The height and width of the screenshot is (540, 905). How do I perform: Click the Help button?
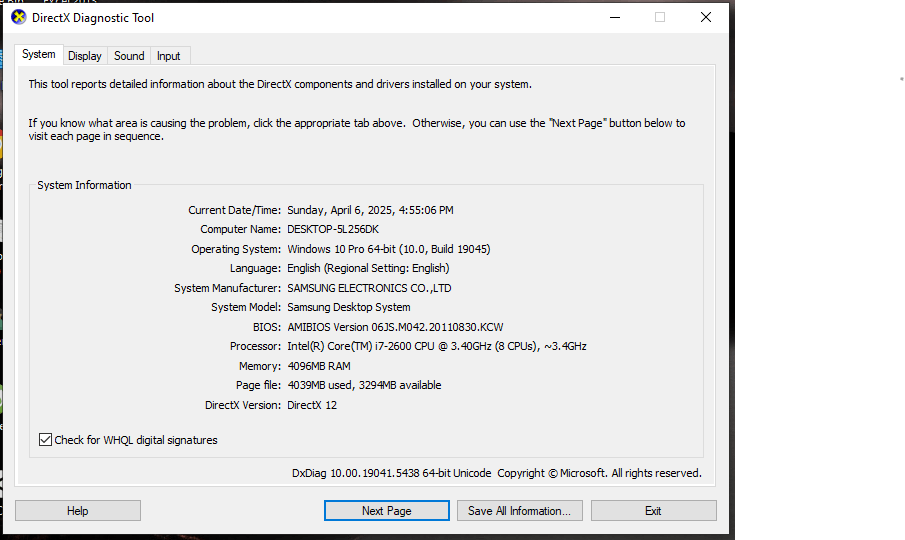click(x=77, y=511)
